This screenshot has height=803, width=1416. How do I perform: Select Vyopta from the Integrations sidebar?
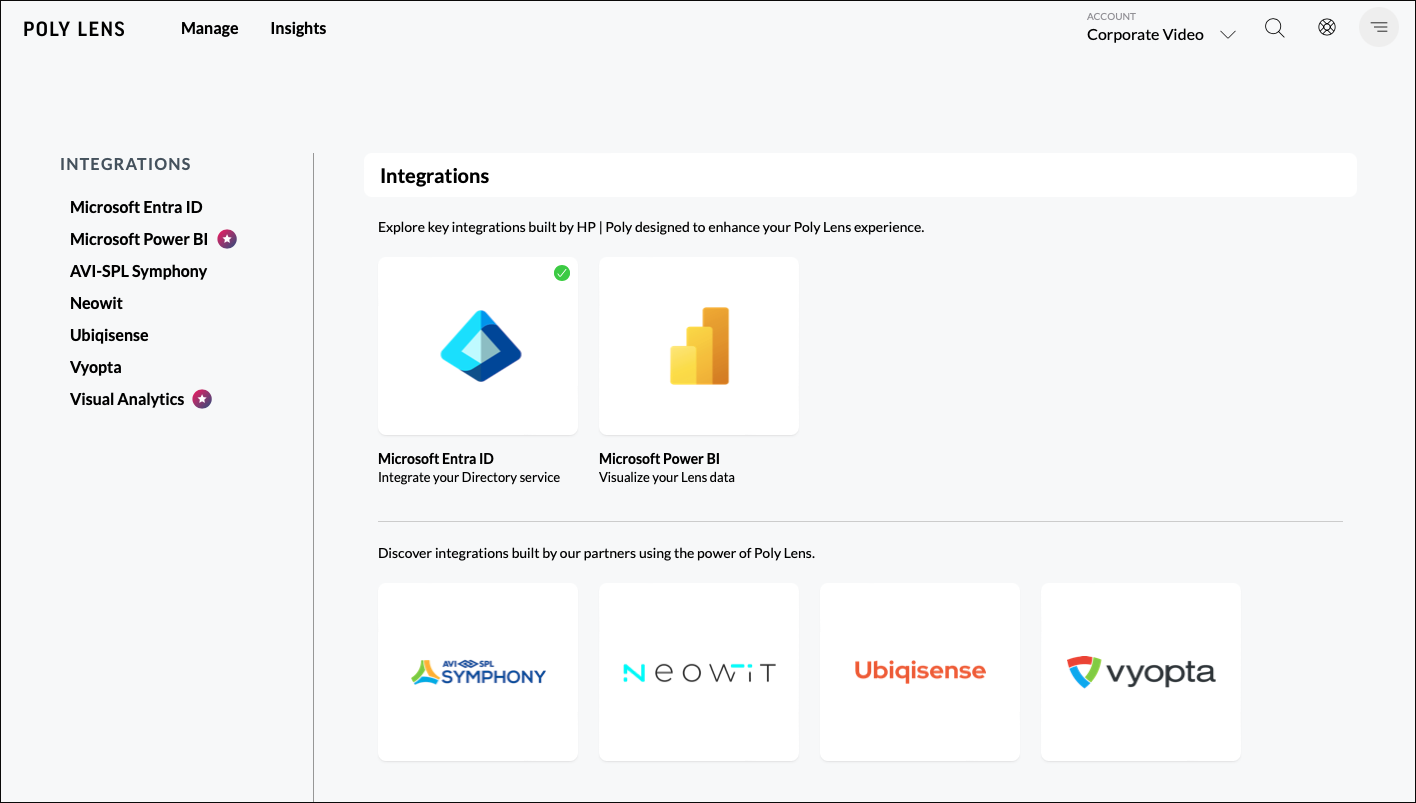pos(95,367)
